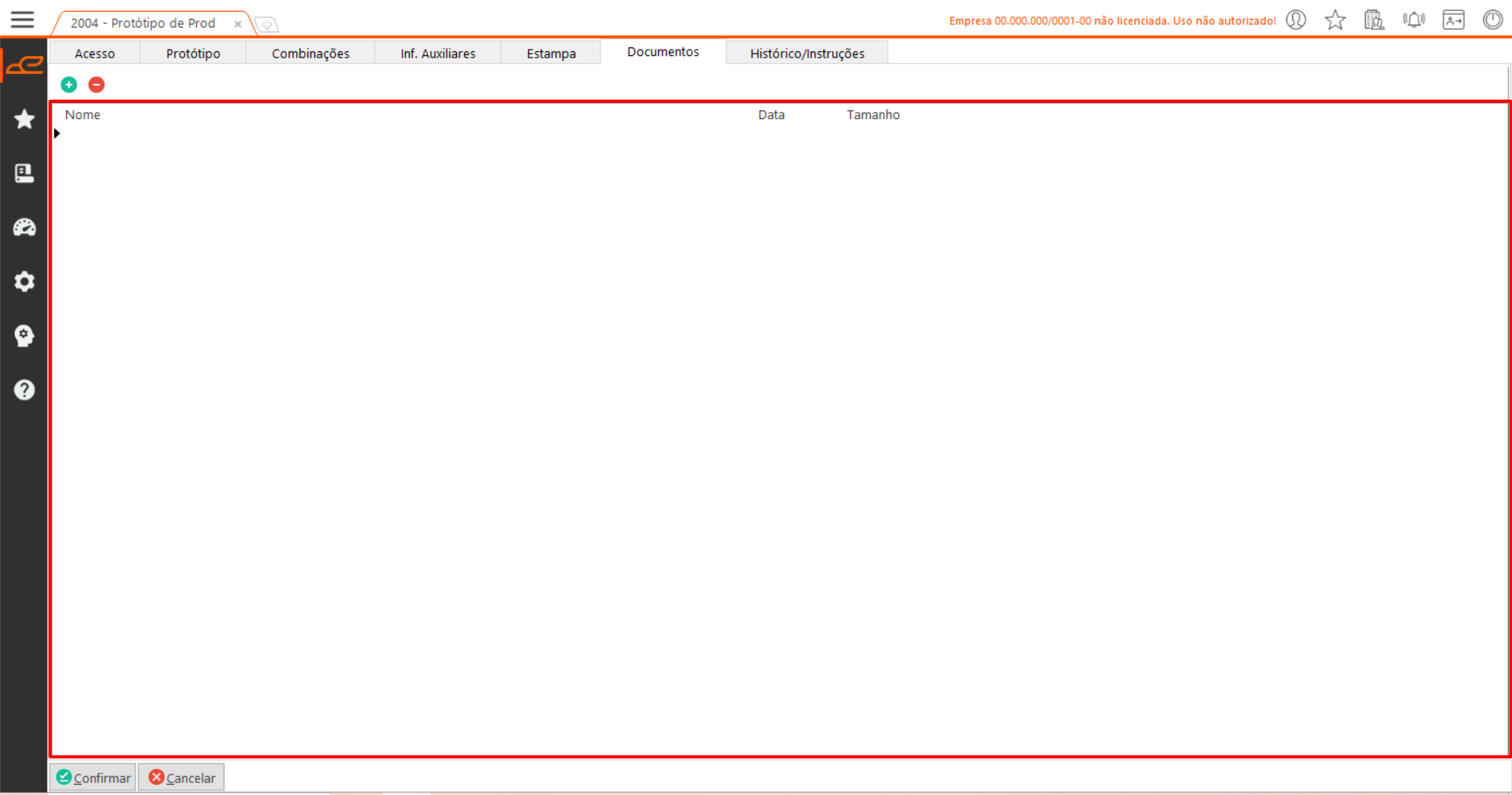Open settings gear in left sidebar
1512x795 pixels.
coord(24,281)
